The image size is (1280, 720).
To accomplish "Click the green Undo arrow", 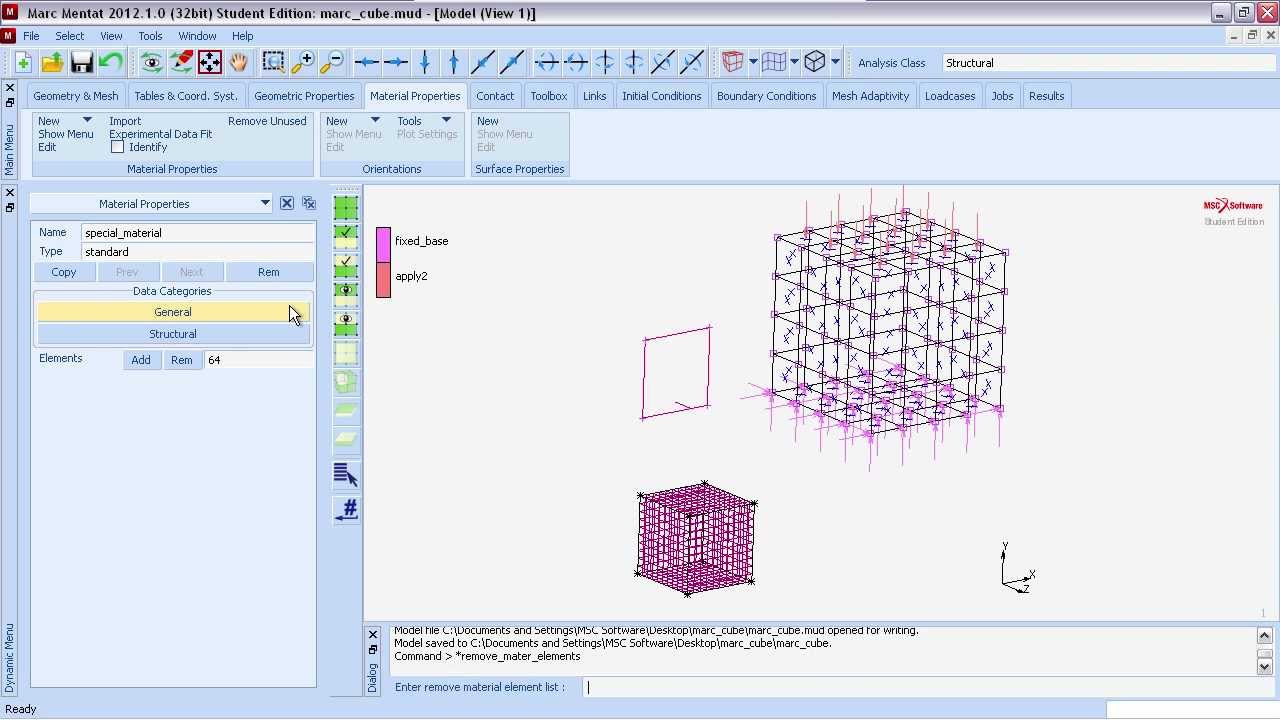I will click(110, 62).
